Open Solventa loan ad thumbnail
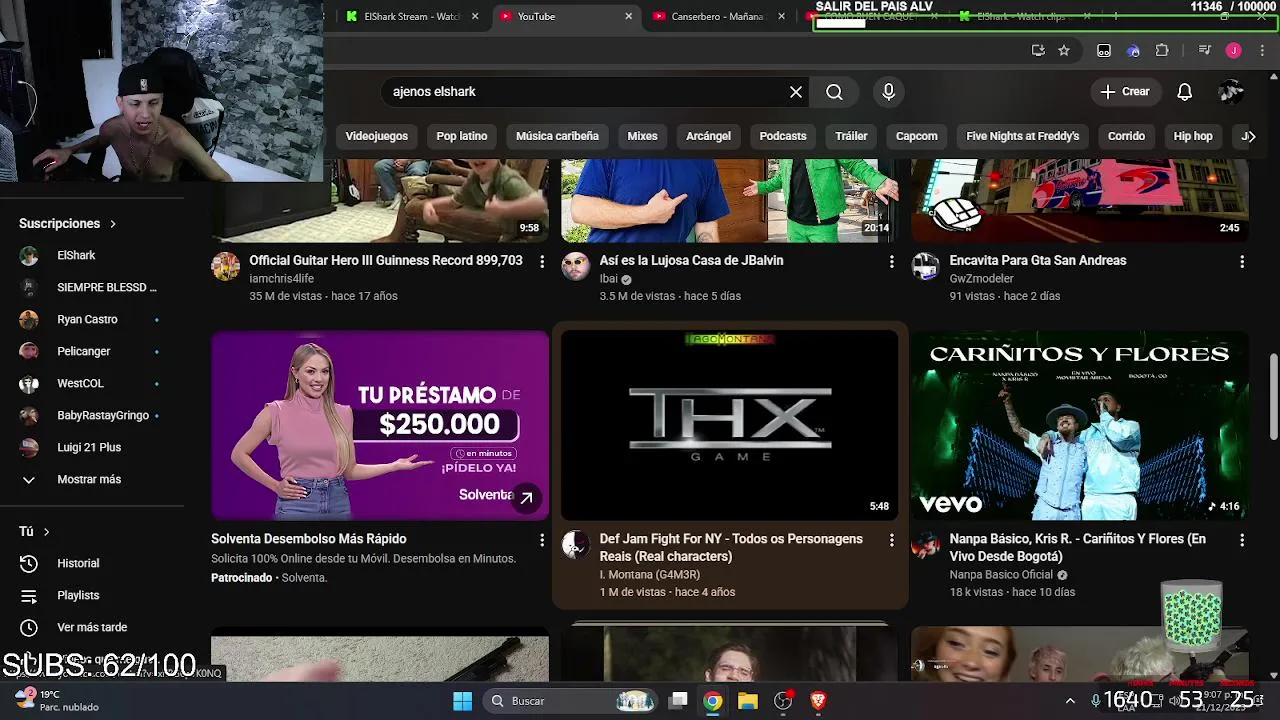Screen dimensions: 1280x720 (380, 425)
